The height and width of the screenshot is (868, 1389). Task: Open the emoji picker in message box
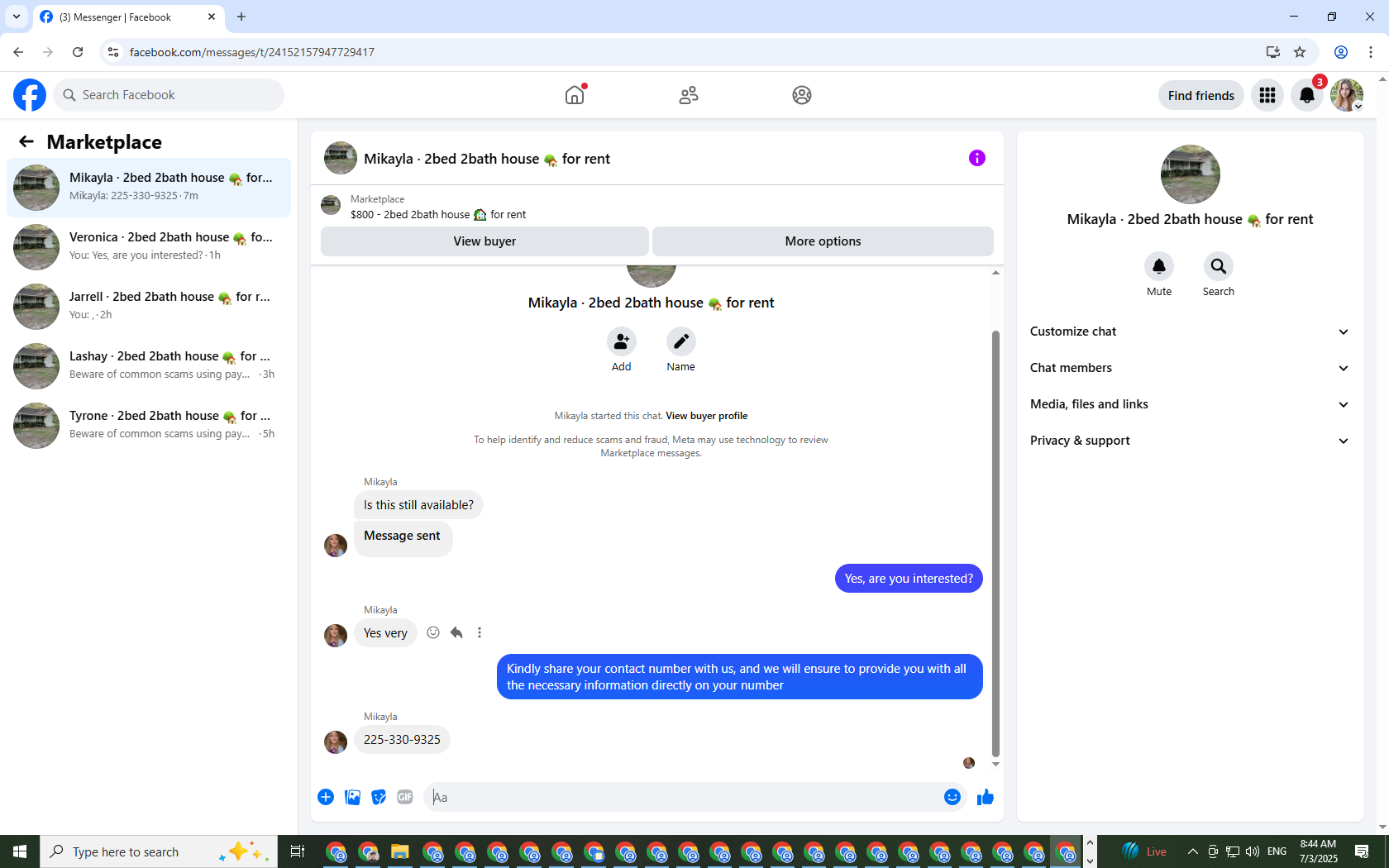tap(952, 797)
